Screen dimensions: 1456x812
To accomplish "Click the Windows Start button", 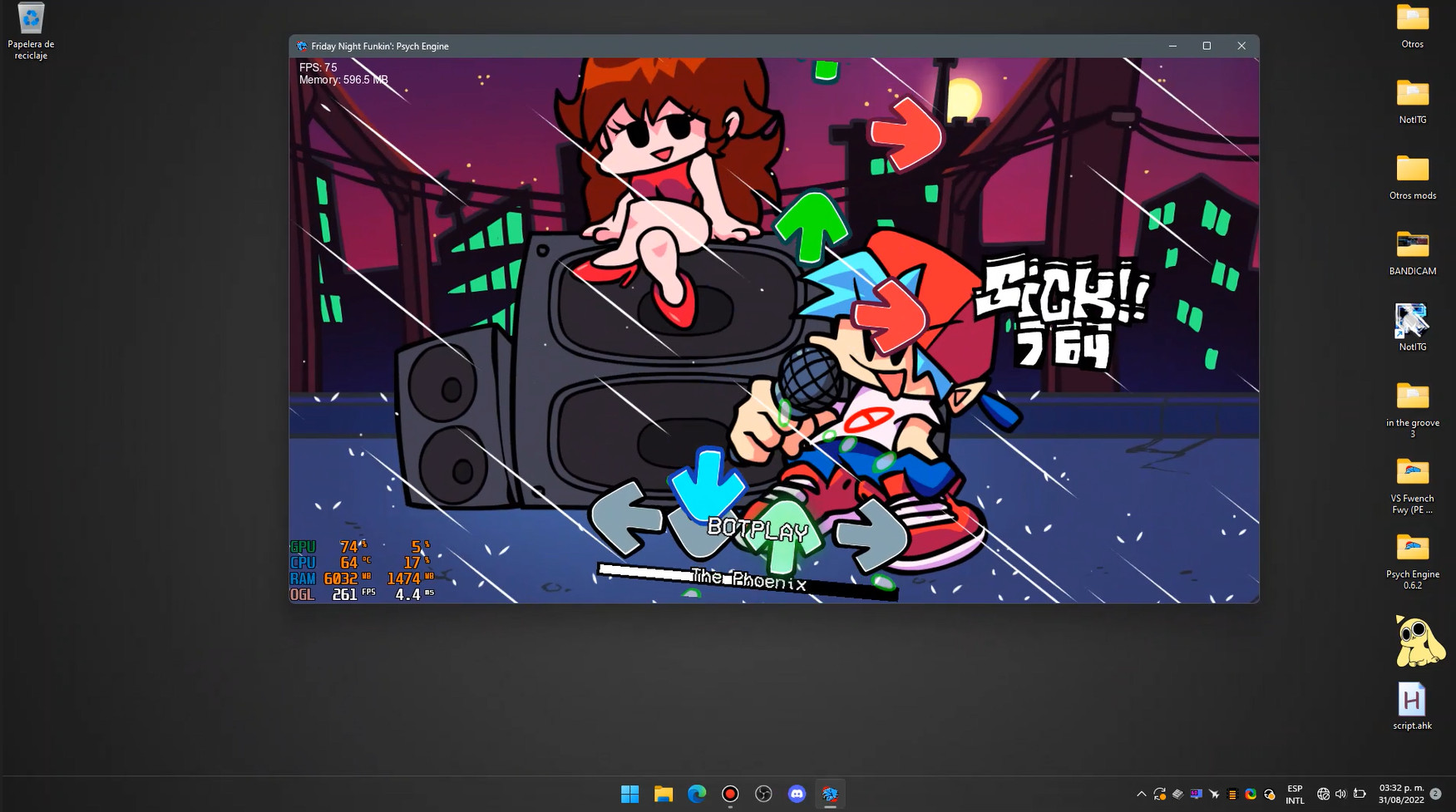I will (x=630, y=794).
